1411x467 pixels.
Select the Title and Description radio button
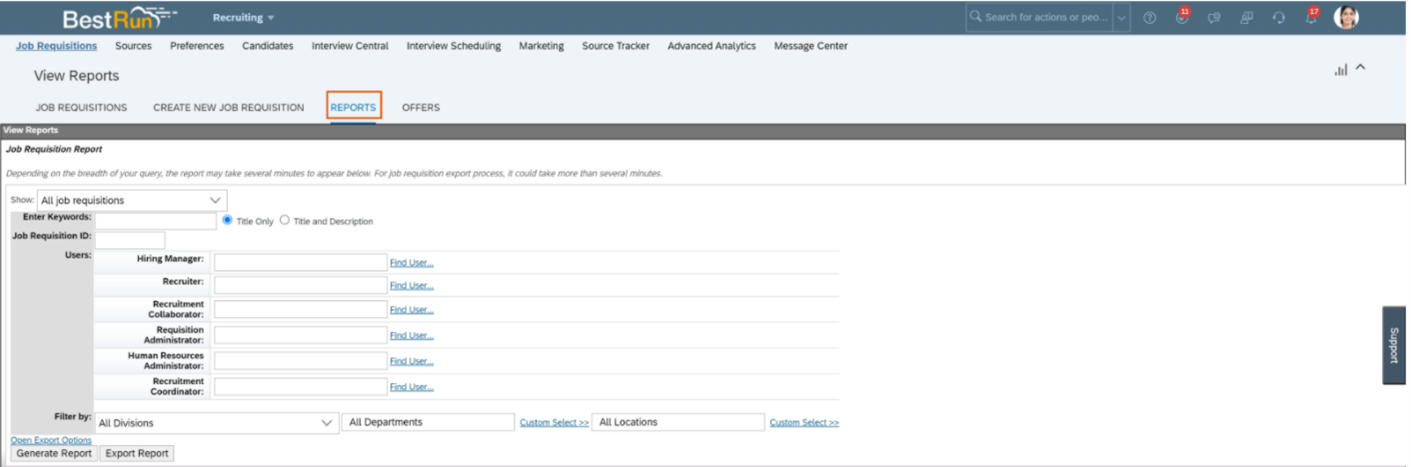pos(285,220)
